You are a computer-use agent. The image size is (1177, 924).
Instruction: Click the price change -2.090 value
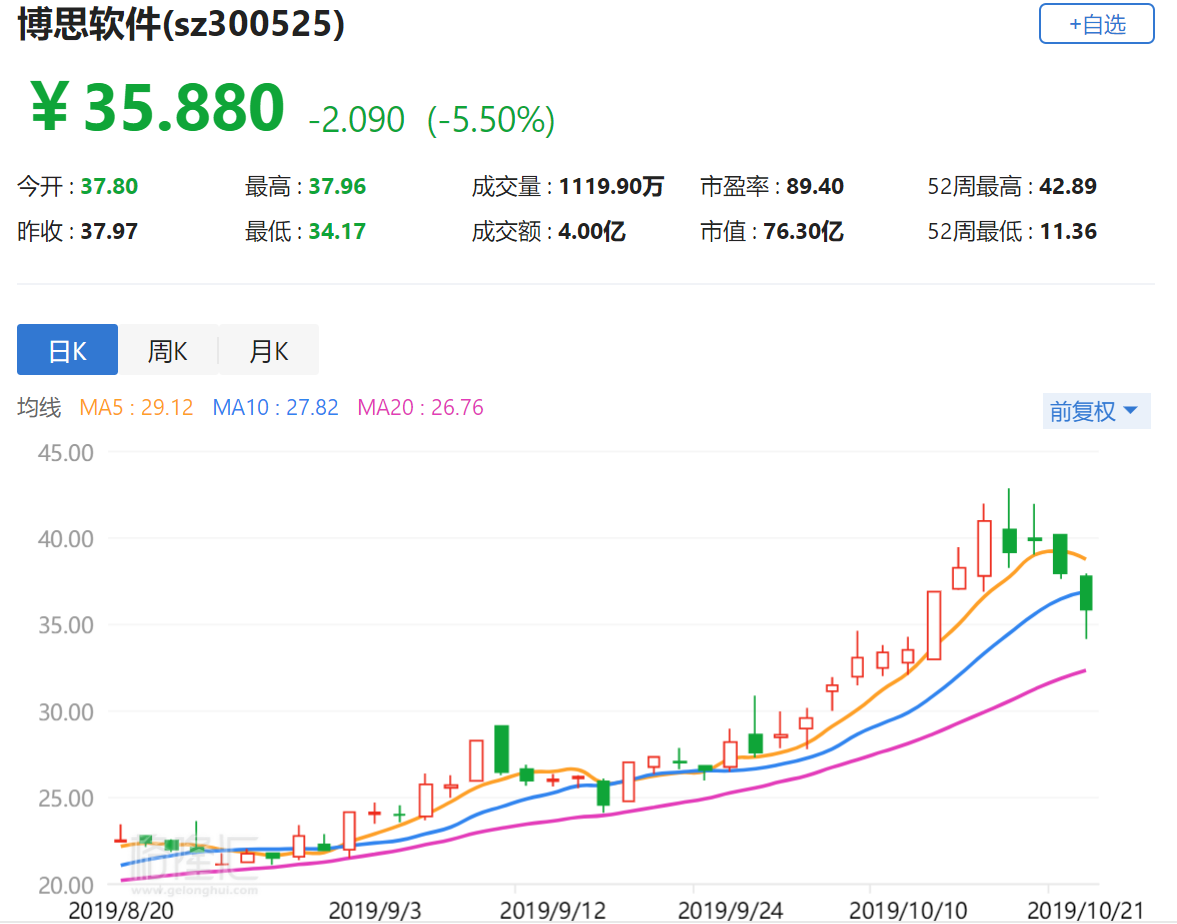[x=357, y=120]
